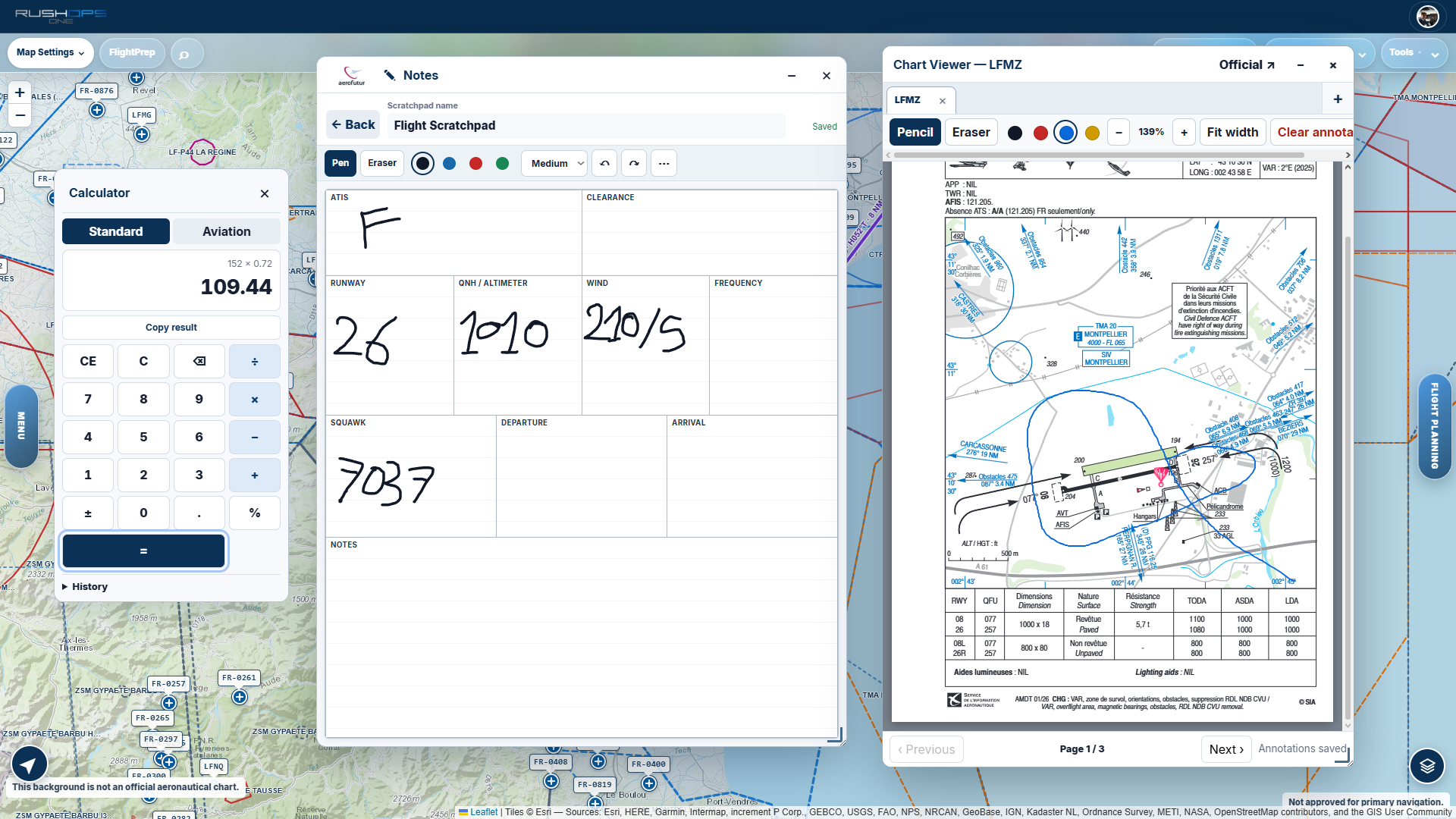Select the Eraser tool in Notes
Viewport: 1456px width, 819px height.
pyautogui.click(x=382, y=163)
